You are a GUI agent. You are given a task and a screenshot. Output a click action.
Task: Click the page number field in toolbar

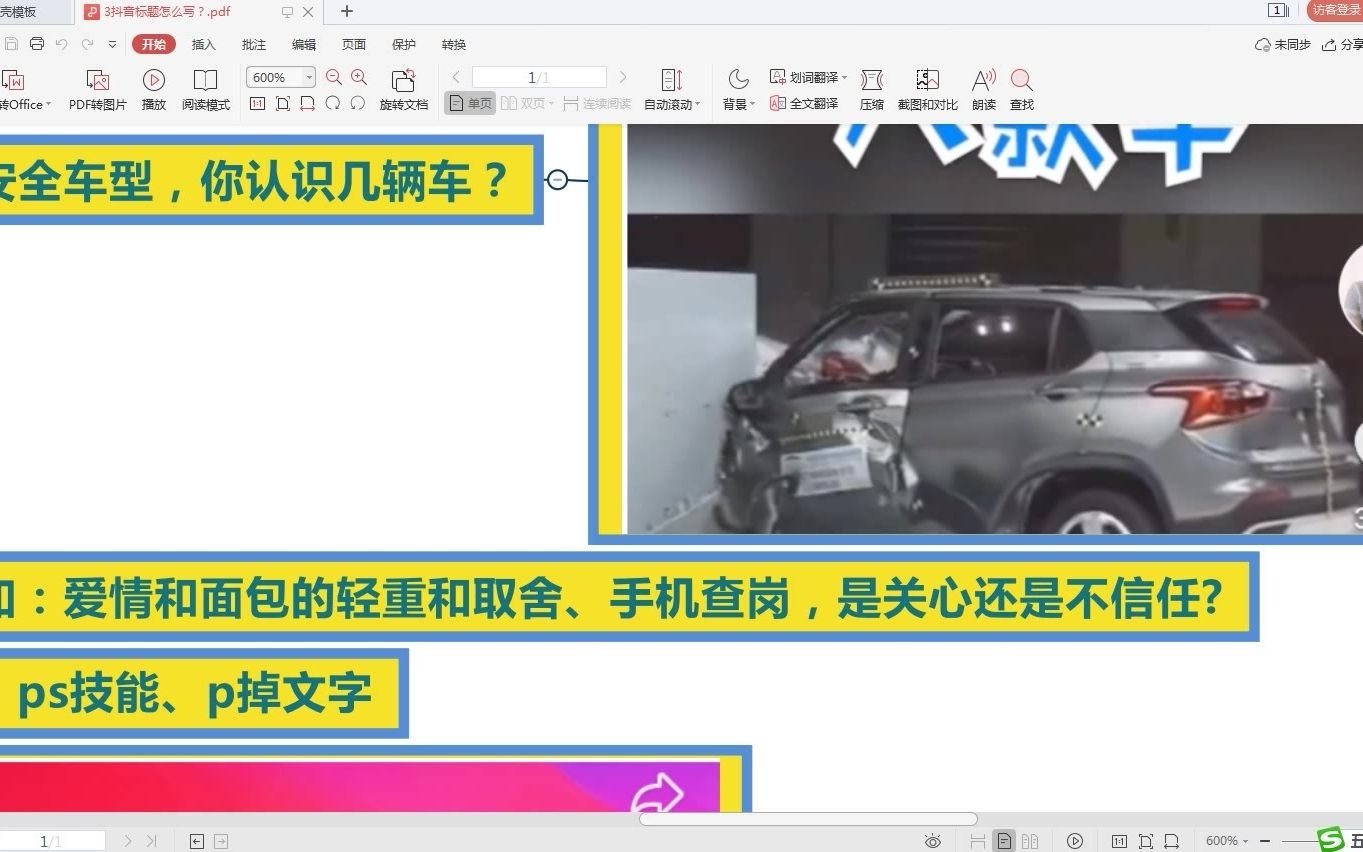(x=539, y=77)
